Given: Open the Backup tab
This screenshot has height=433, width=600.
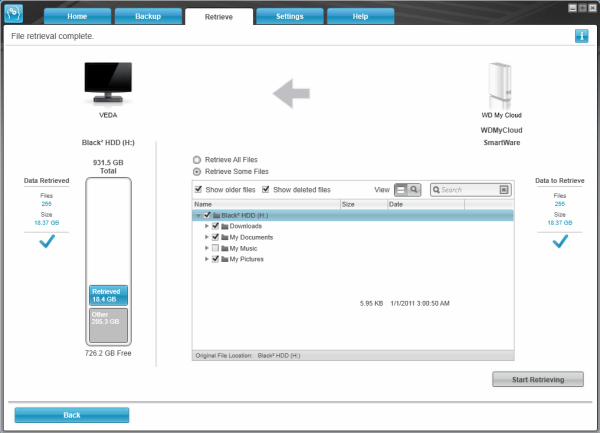Looking at the screenshot, I should coord(148,16).
